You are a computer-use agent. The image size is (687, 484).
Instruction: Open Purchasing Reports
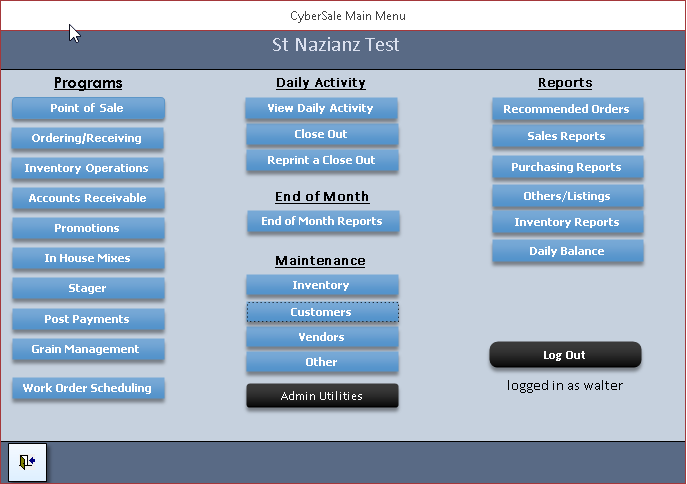567,167
